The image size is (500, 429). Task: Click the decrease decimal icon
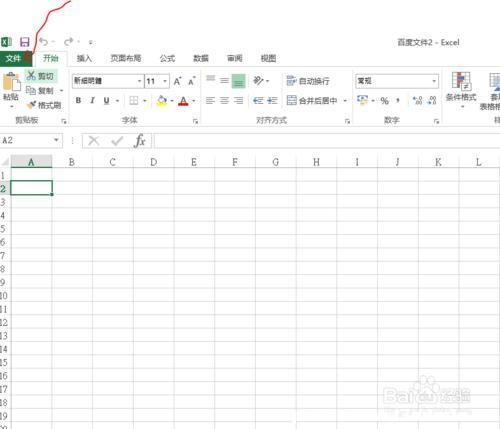432,100
